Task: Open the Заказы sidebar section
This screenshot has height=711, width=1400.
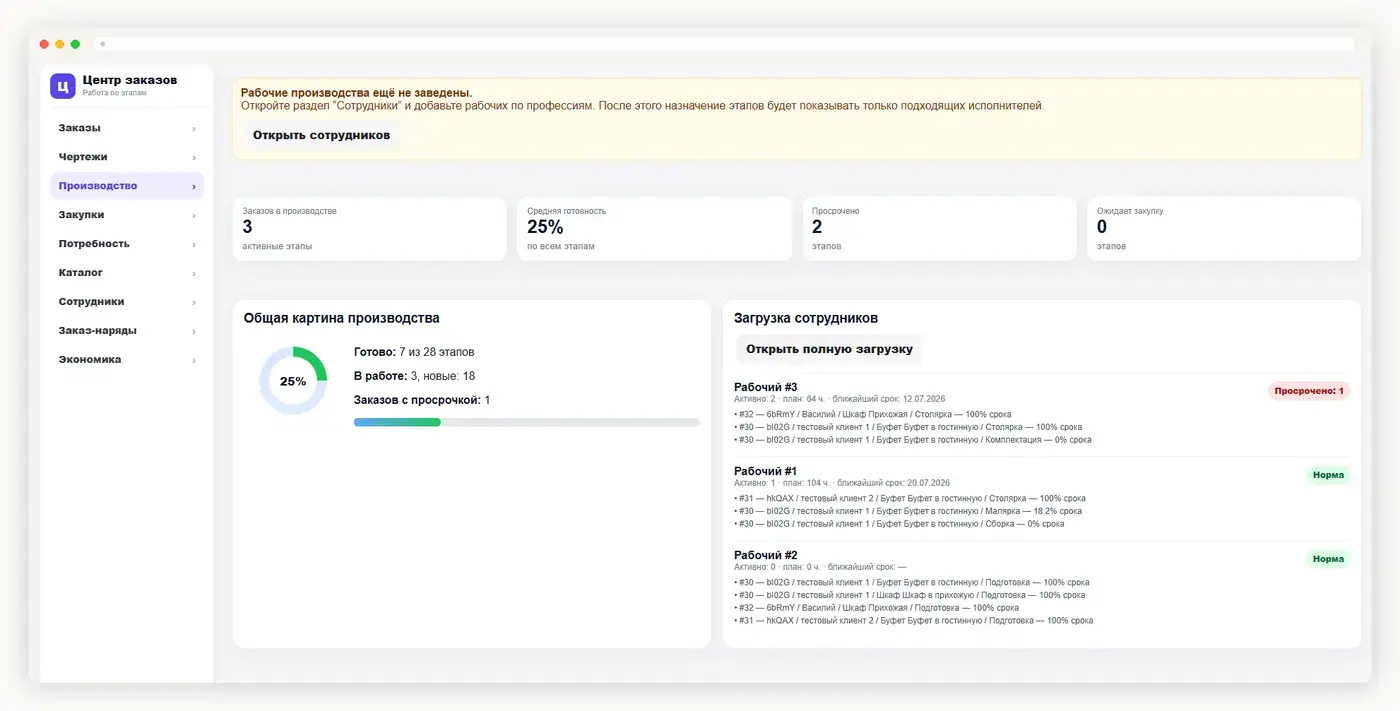Action: tap(127, 128)
